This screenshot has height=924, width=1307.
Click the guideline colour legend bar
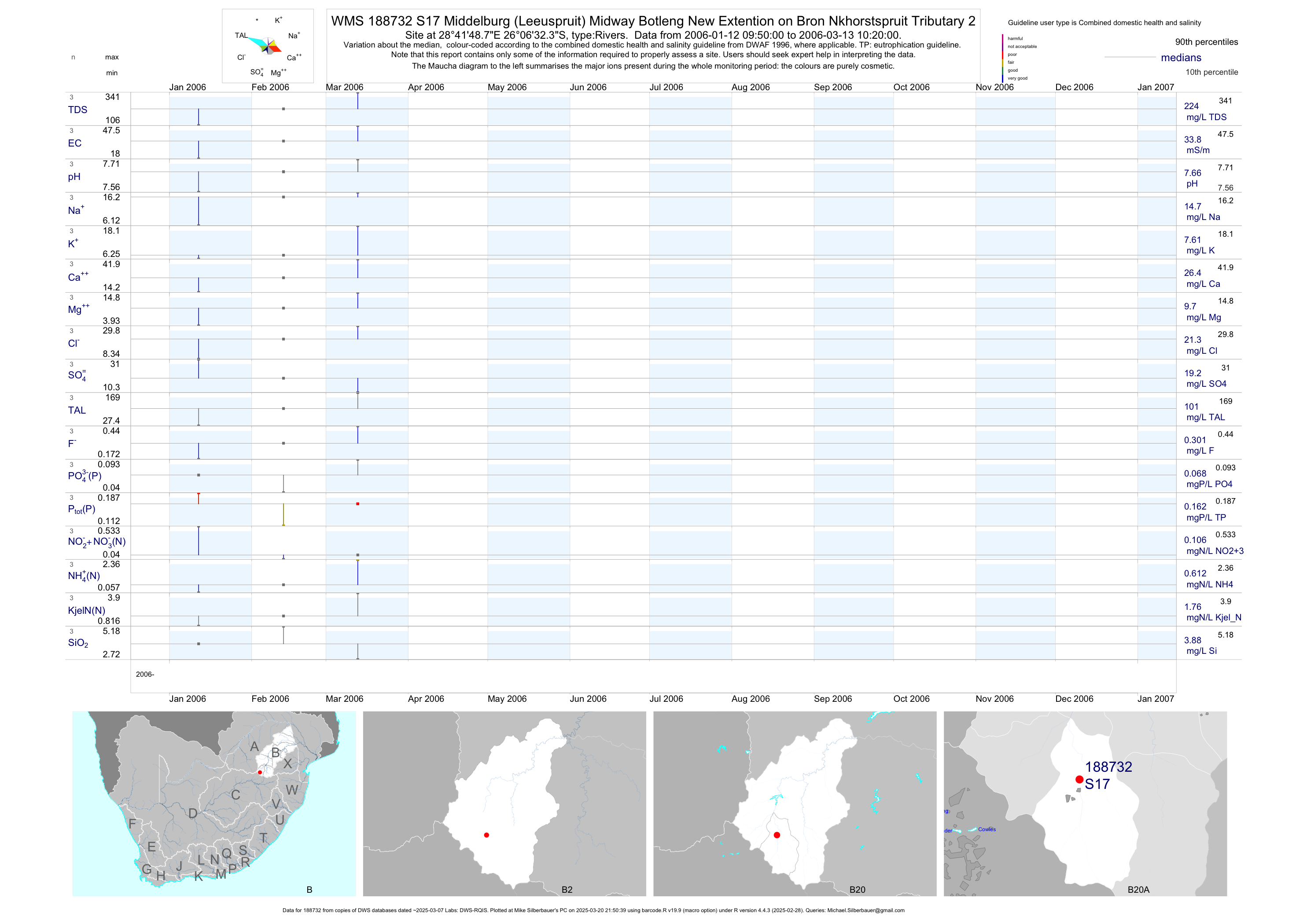[1002, 58]
